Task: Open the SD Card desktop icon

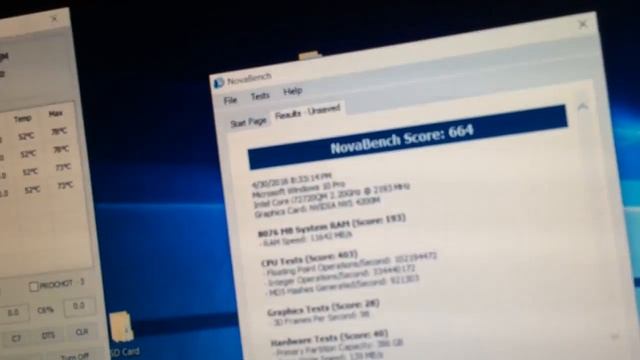Action: [124, 333]
